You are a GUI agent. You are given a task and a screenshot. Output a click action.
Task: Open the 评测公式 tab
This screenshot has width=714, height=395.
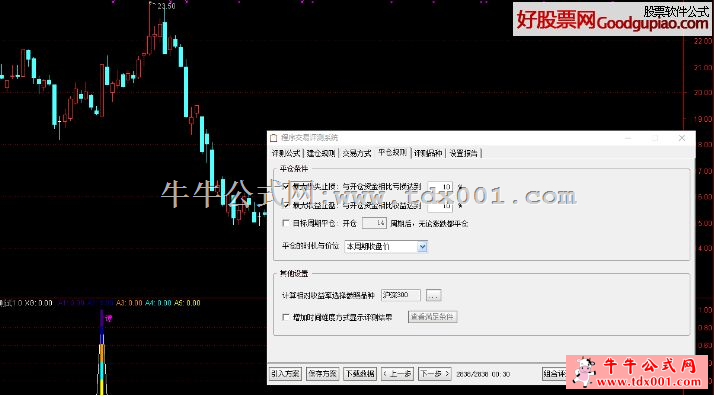(x=286, y=153)
